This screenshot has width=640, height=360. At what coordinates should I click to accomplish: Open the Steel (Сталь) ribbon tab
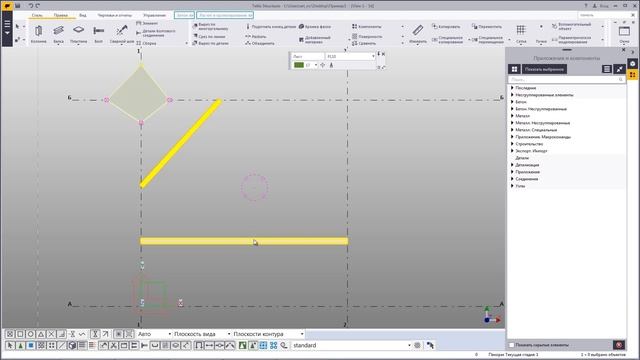(x=37, y=15)
